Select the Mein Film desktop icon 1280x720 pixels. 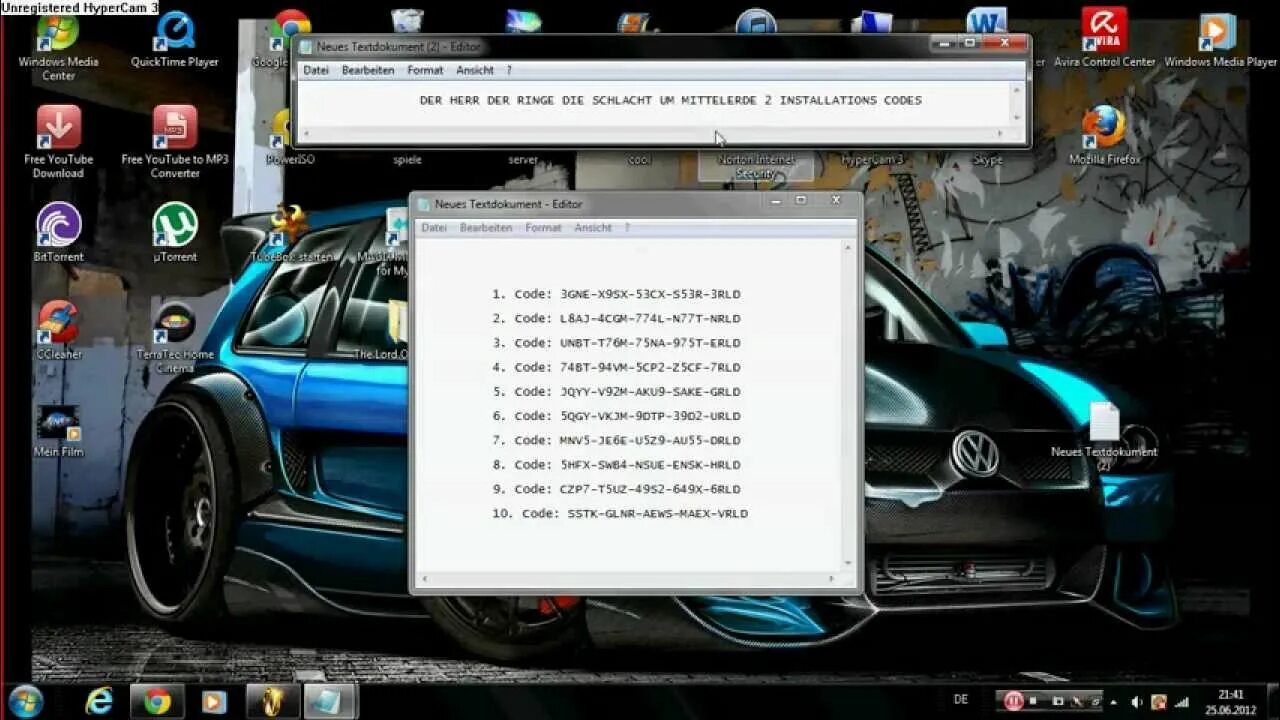(58, 430)
